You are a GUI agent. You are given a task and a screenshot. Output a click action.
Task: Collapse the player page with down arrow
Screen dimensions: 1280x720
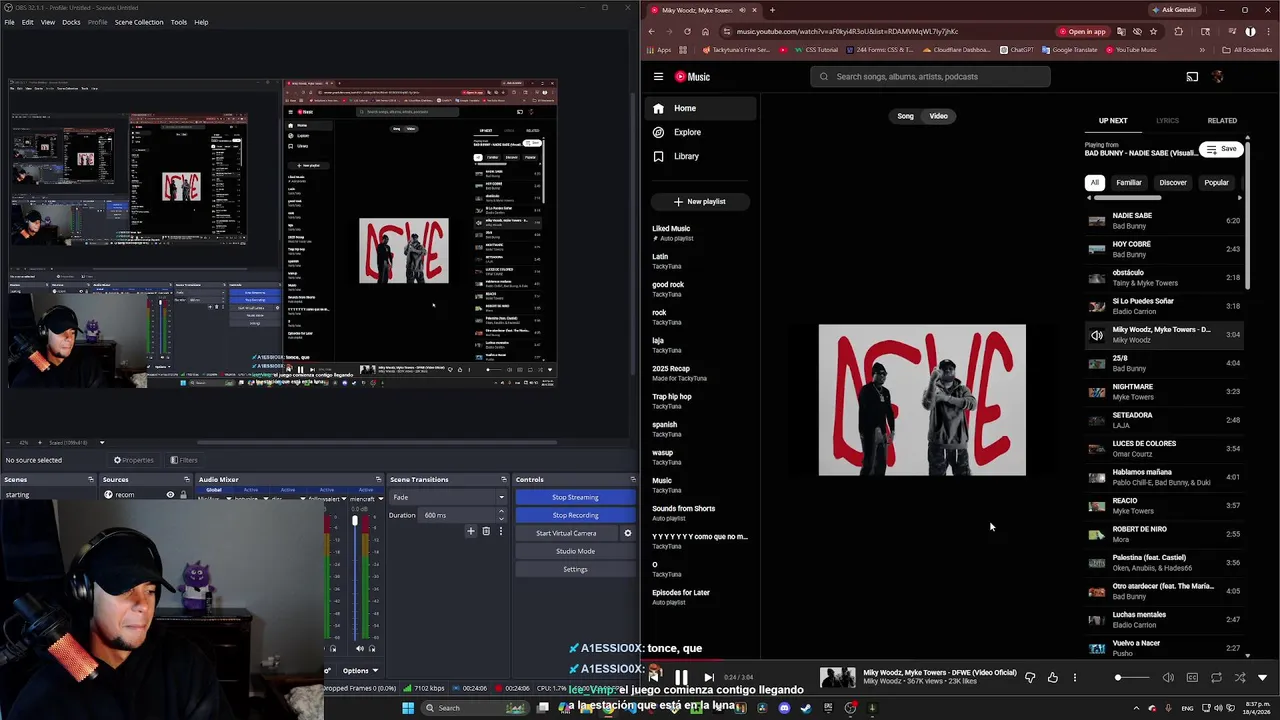(x=1262, y=678)
